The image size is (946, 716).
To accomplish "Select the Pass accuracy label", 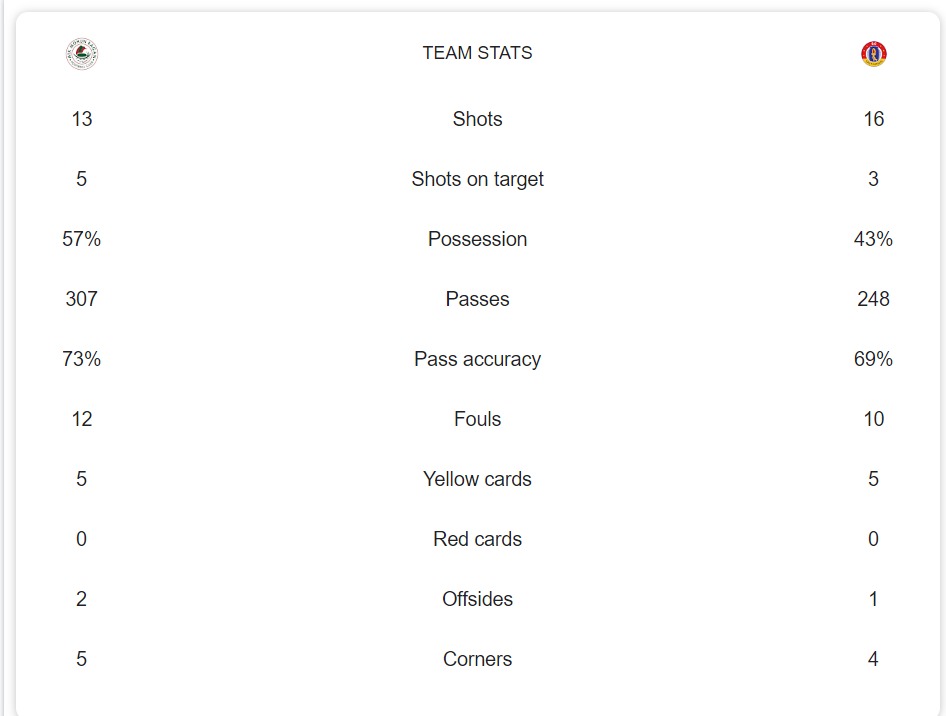I will tap(477, 359).
